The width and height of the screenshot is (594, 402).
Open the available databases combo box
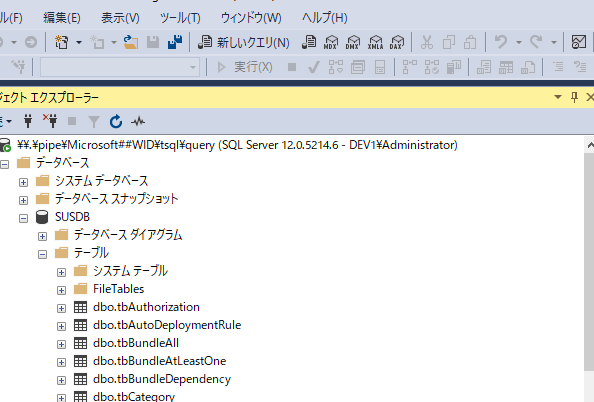click(x=120, y=67)
